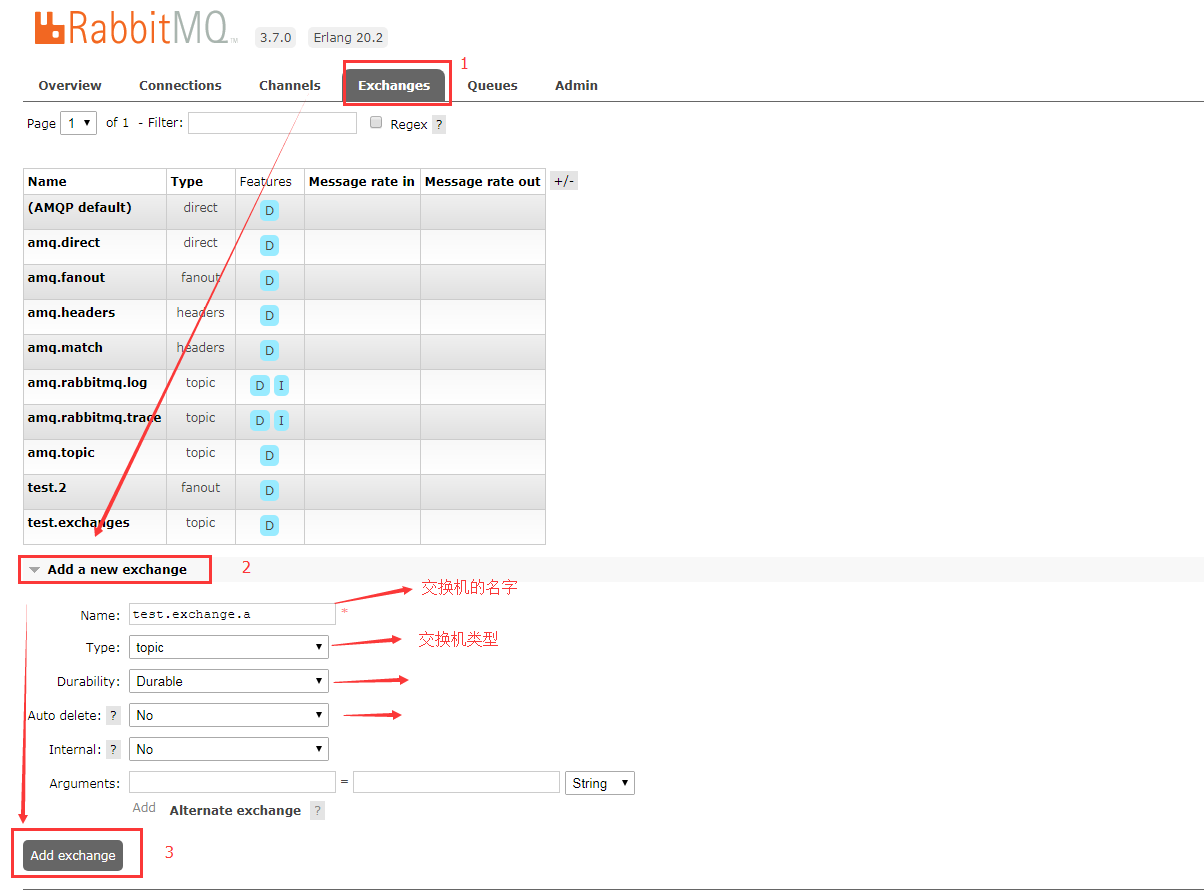Screen dimensions: 1204x892
Task: Open the amq.topic exchange
Action: 61,452
